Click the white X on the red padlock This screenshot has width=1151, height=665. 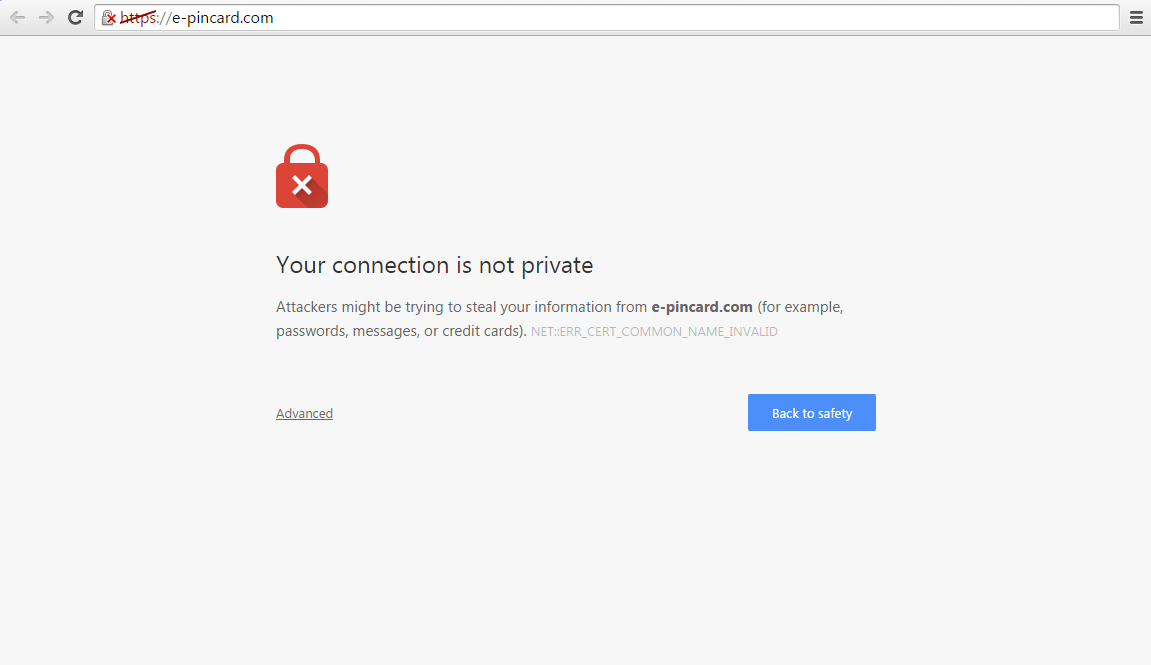302,185
